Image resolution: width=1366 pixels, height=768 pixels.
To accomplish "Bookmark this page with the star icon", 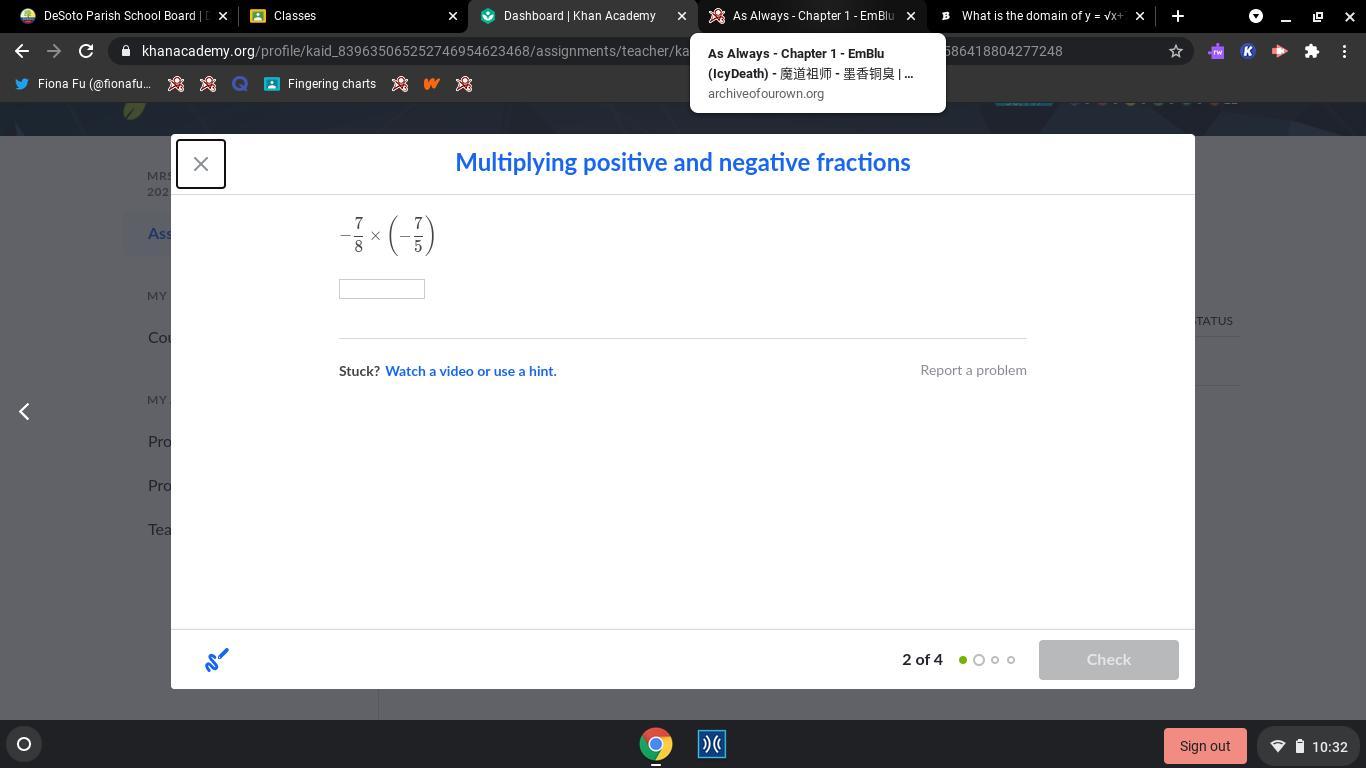I will pyautogui.click(x=1176, y=51).
